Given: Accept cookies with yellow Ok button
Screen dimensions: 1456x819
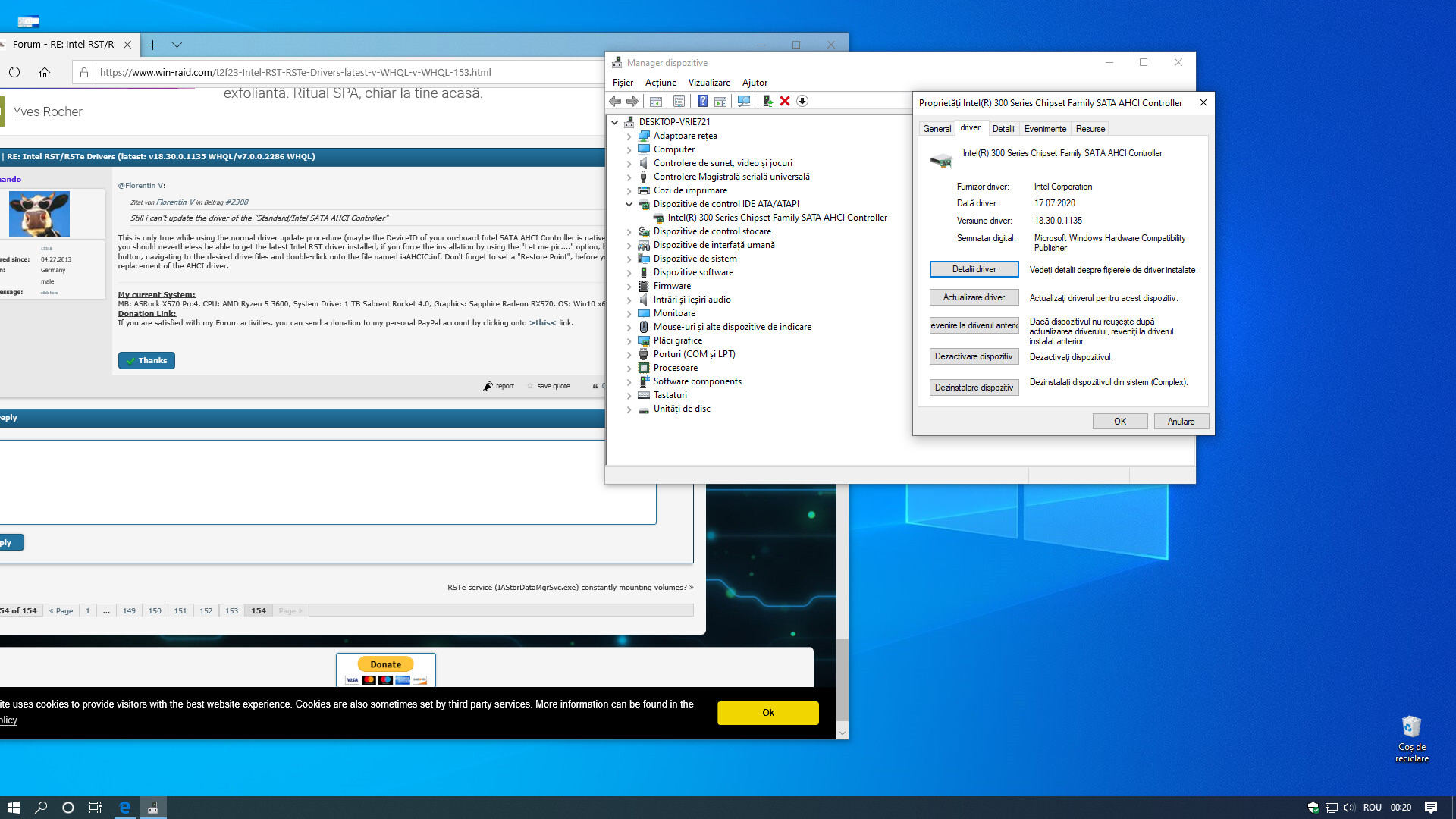Looking at the screenshot, I should 768,713.
